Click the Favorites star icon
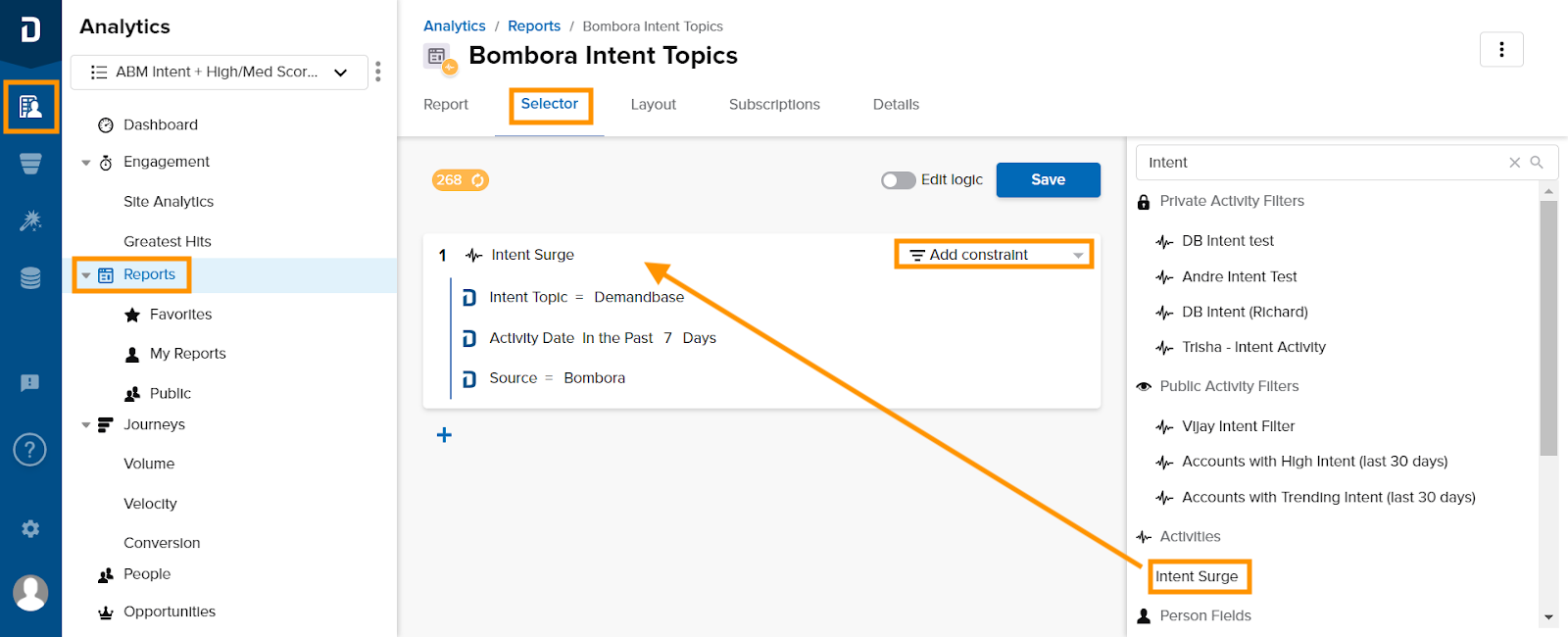The width and height of the screenshot is (1568, 637). pyautogui.click(x=132, y=315)
